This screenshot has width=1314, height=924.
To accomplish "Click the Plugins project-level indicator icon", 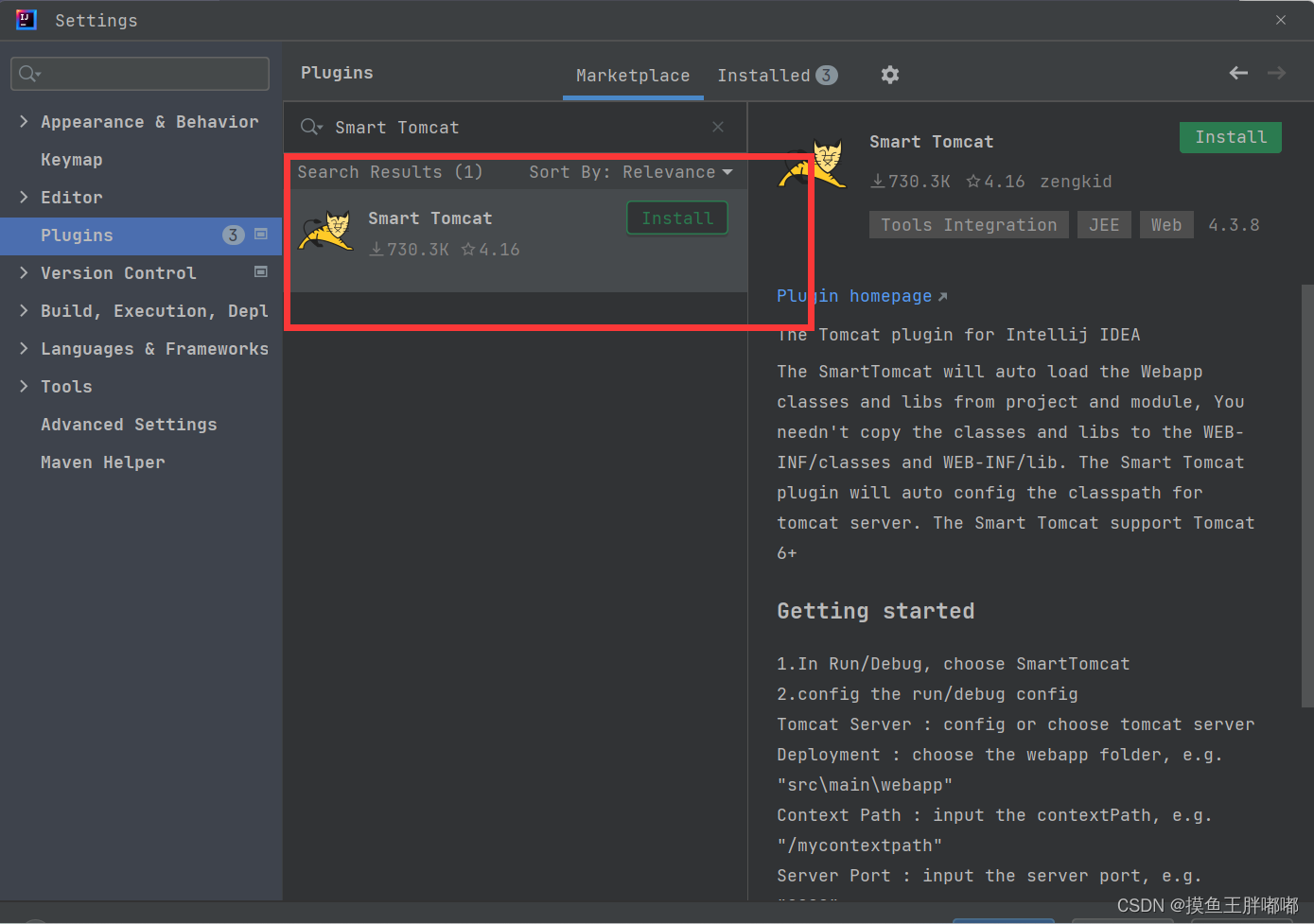I will click(x=261, y=234).
